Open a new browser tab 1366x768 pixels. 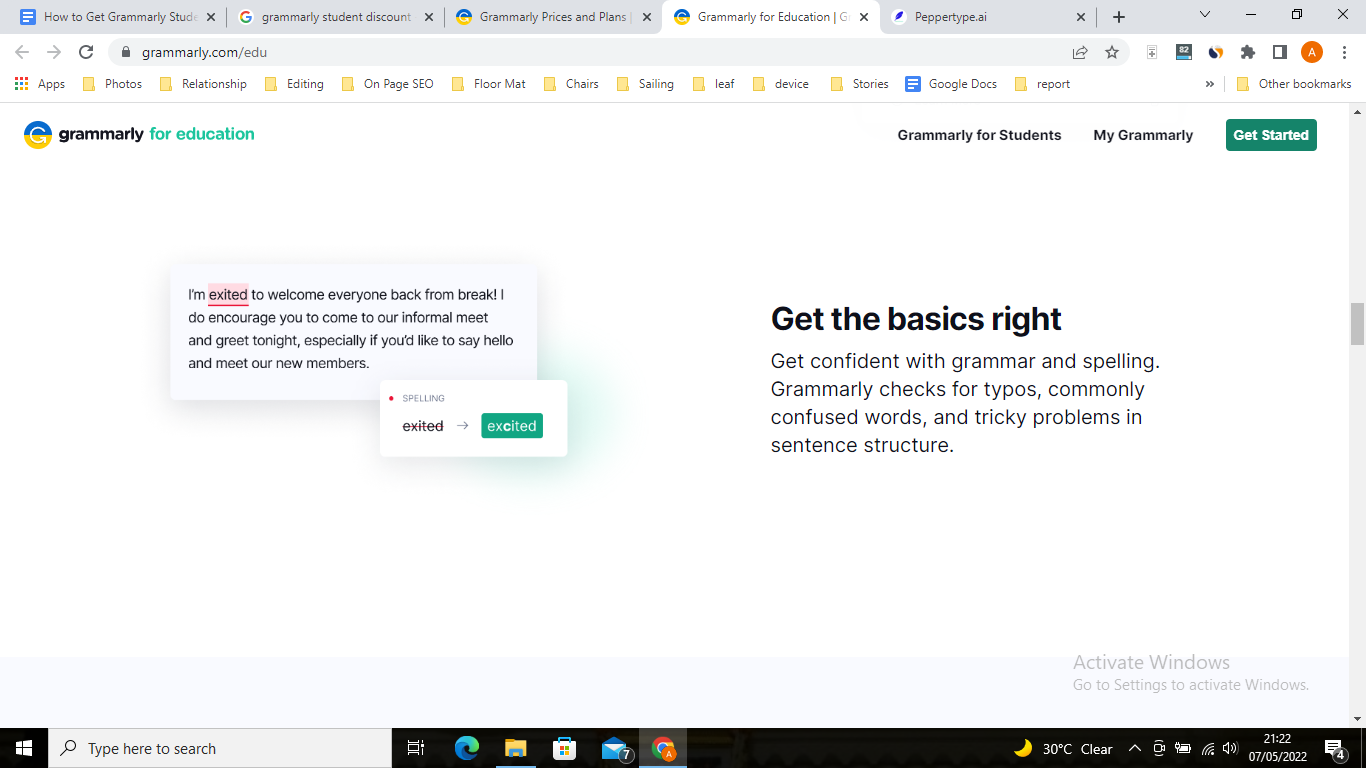tap(1119, 17)
